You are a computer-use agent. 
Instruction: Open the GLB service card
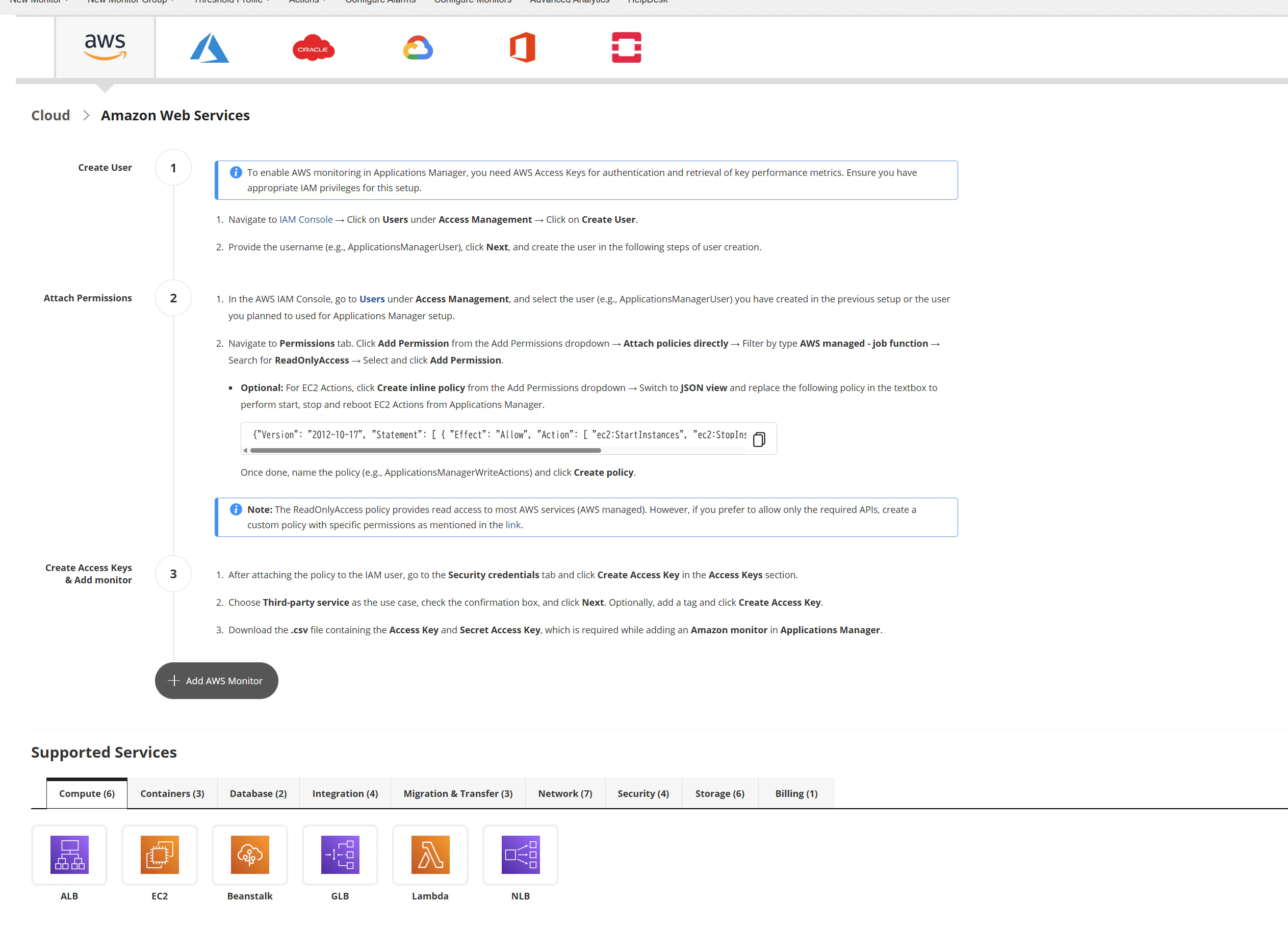[340, 855]
